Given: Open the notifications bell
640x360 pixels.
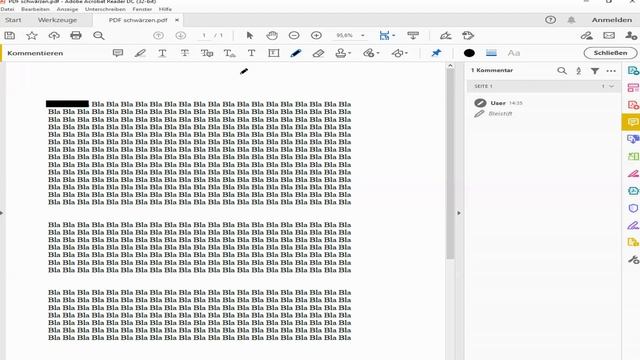Looking at the screenshot, I should (x=571, y=20).
